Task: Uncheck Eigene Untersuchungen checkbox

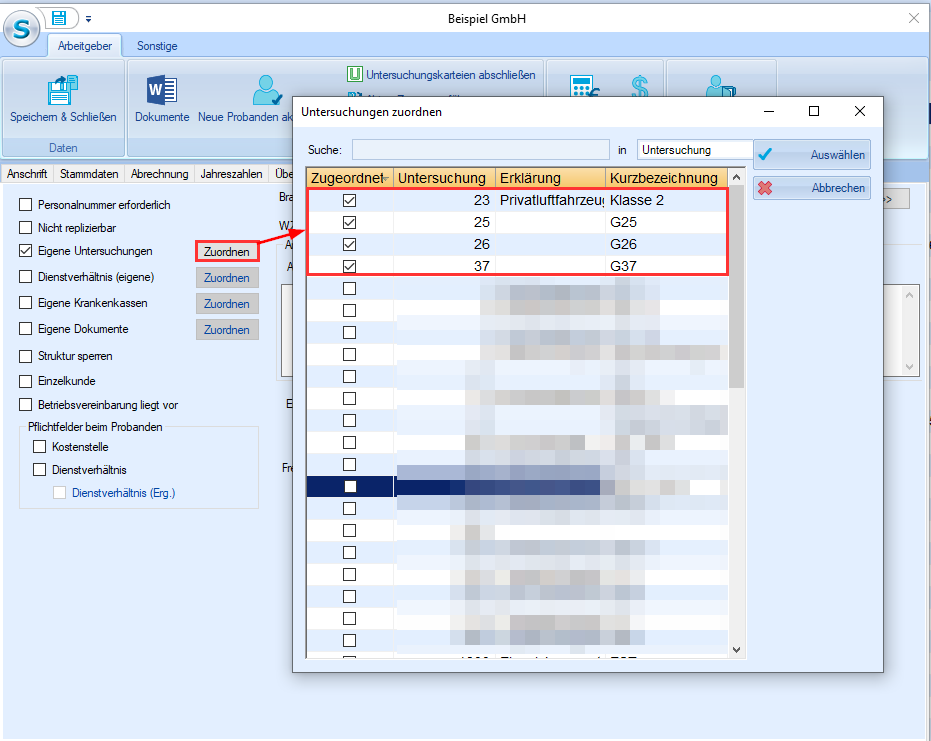Action: click(26, 251)
